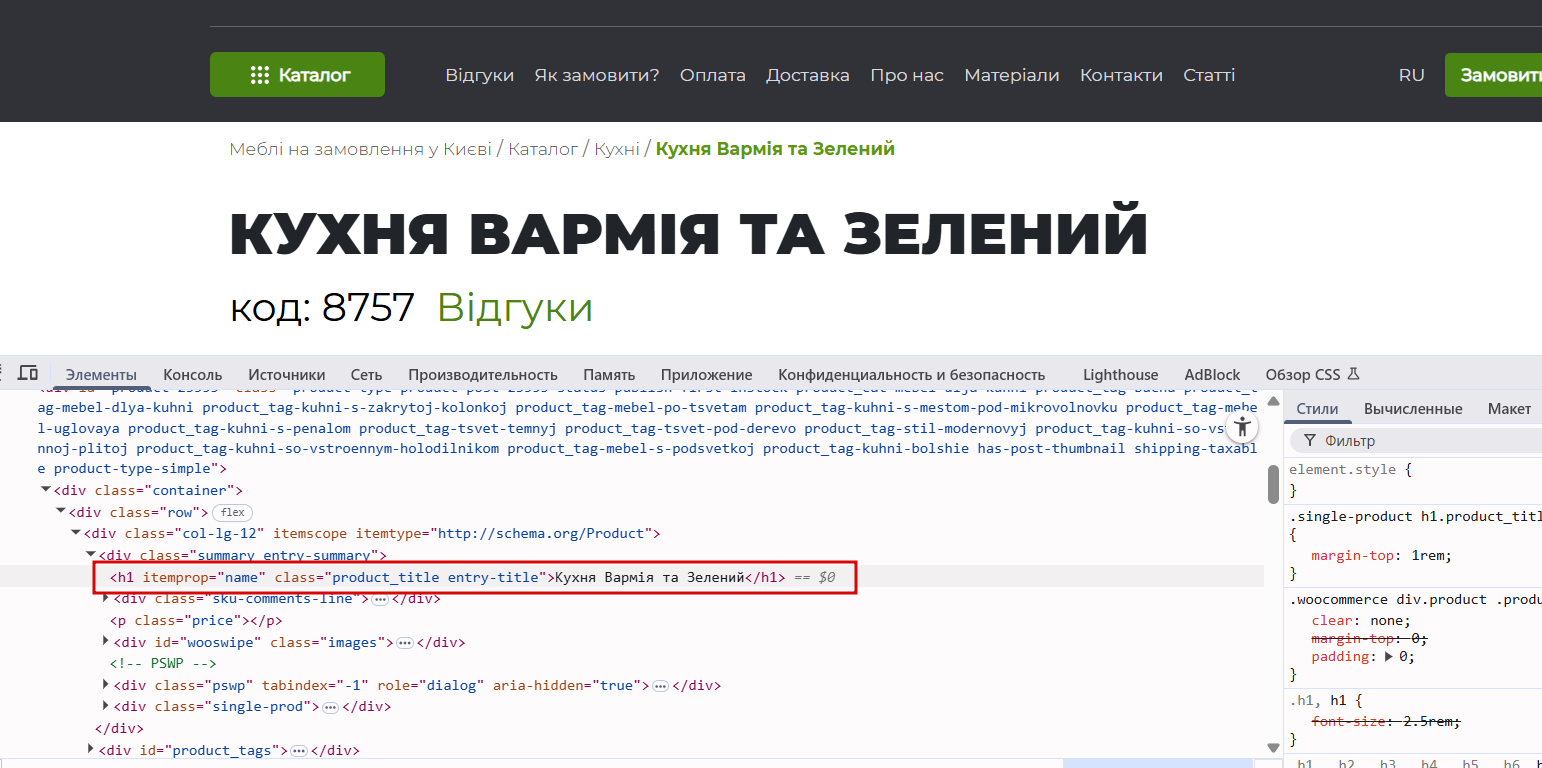Expand the ellipsis of wooswipe div
This screenshot has height=768, width=1542.
click(x=405, y=643)
